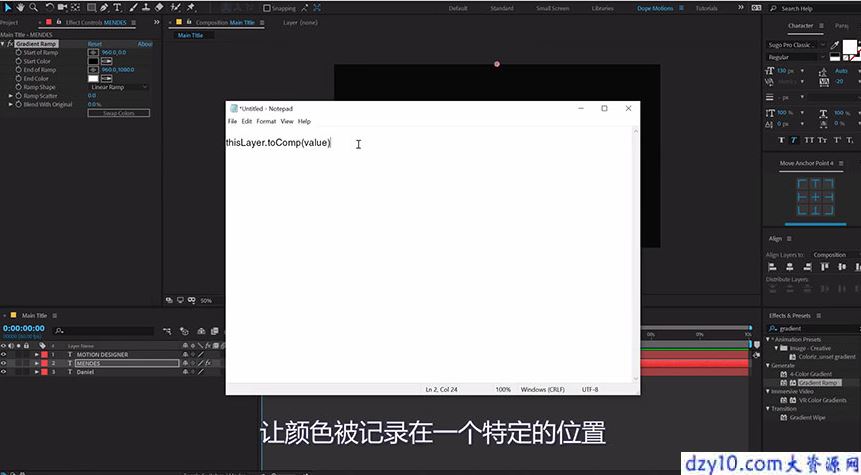Open Align Layers to Composition dropdown
This screenshot has width=861, height=475.
click(x=834, y=255)
